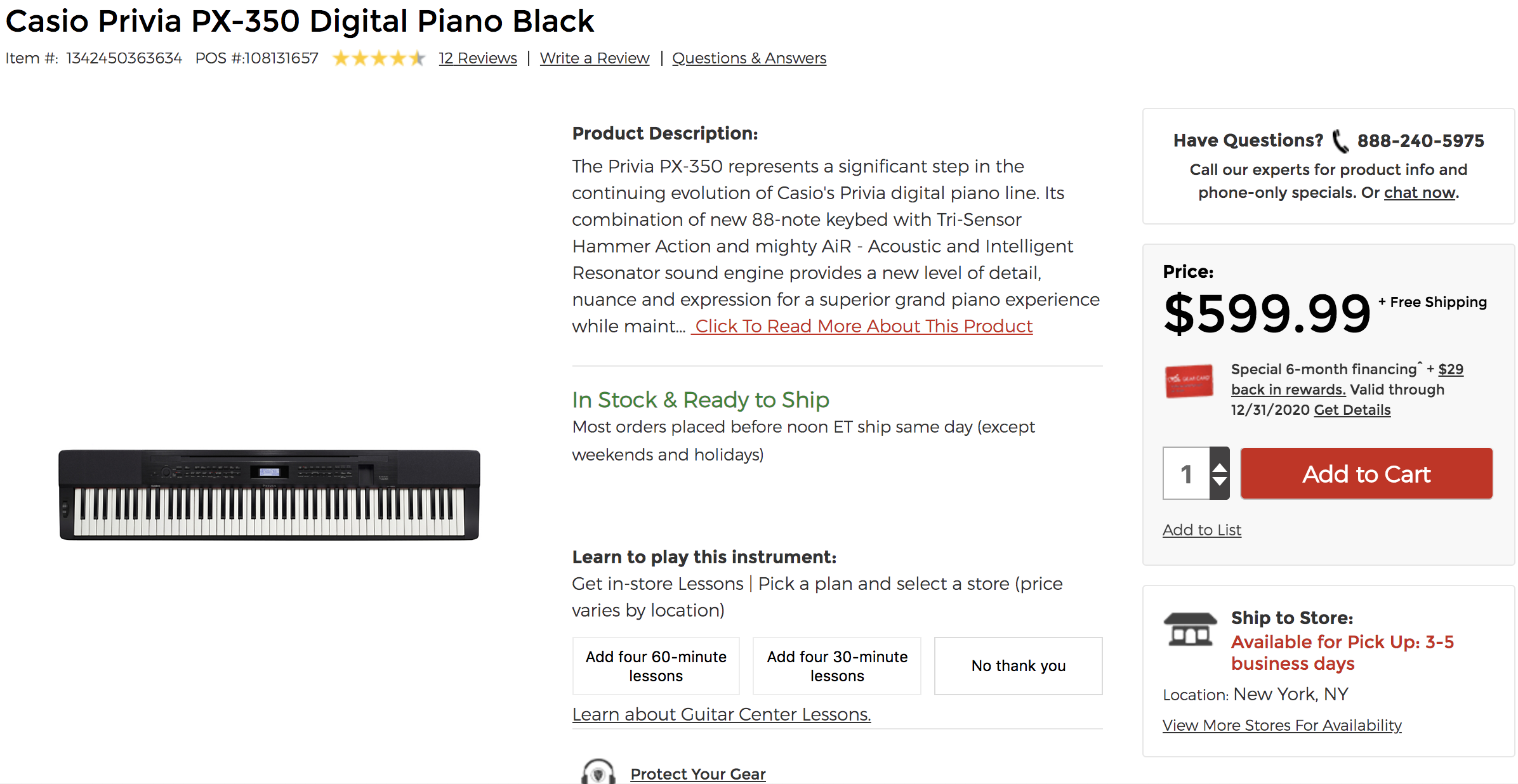1518x784 pixels.
Task: Click the red Gear Card icon
Action: [x=1189, y=381]
